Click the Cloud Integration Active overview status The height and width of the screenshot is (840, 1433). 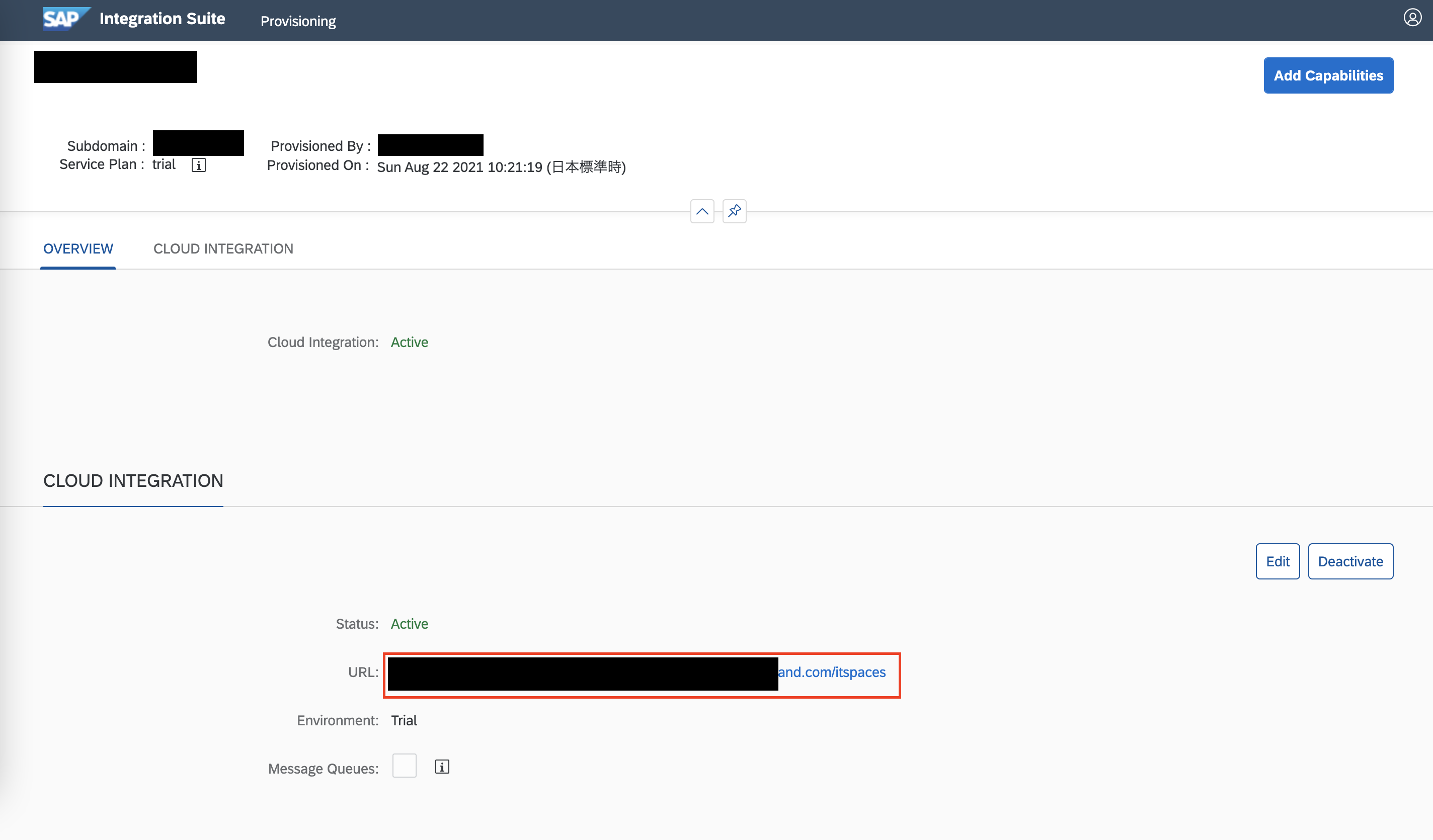tap(410, 342)
